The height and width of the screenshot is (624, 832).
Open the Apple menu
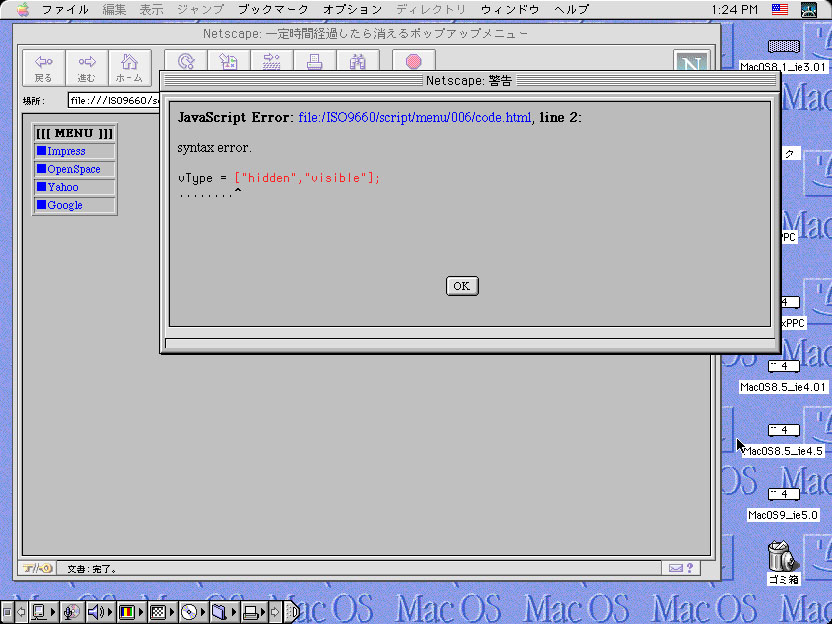coord(22,10)
